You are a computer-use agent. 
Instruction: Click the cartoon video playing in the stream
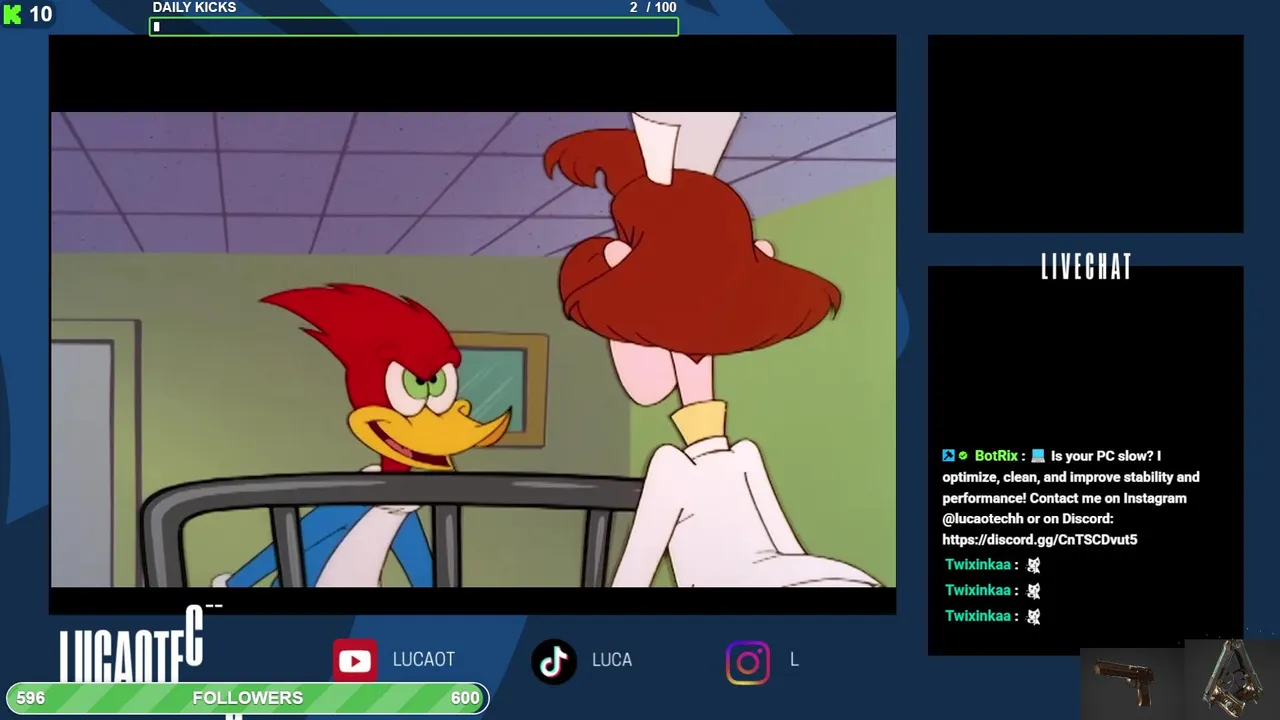click(x=473, y=349)
